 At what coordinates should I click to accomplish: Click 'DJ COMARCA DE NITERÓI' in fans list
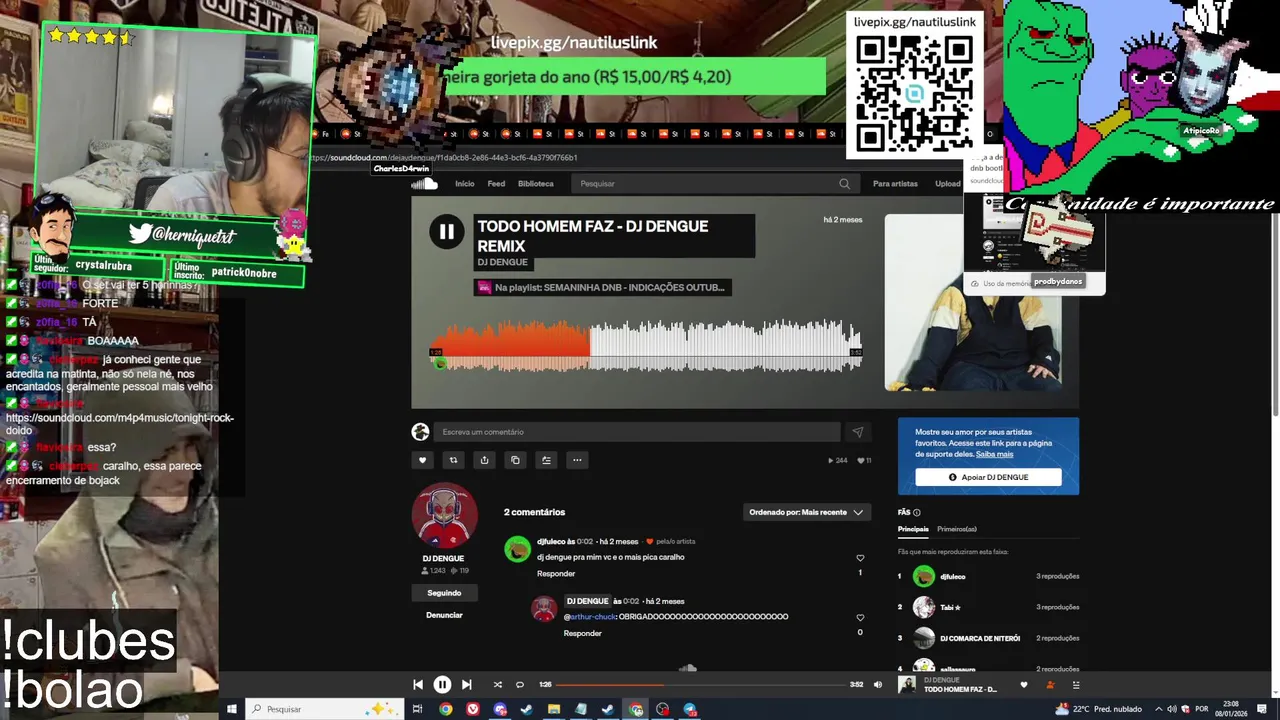tap(980, 638)
